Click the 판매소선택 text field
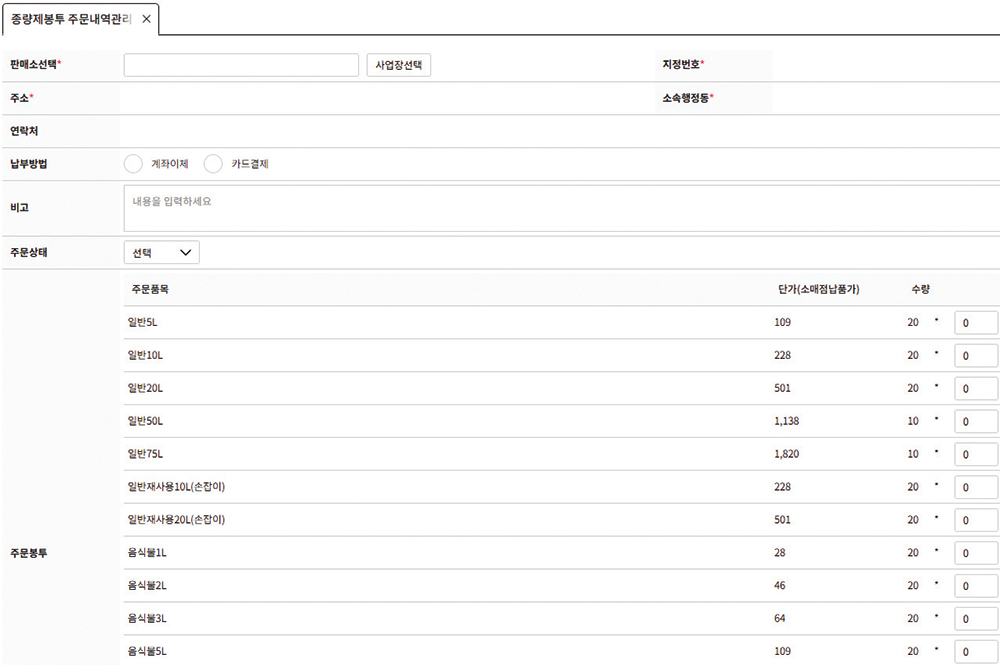Viewport: 1000px width, 665px height. pyautogui.click(x=241, y=65)
